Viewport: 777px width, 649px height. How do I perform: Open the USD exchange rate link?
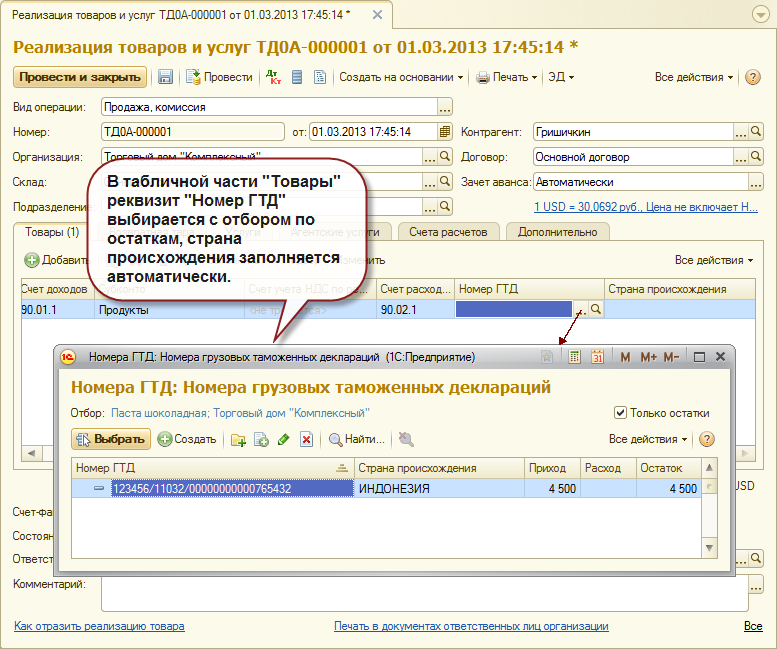click(x=646, y=207)
